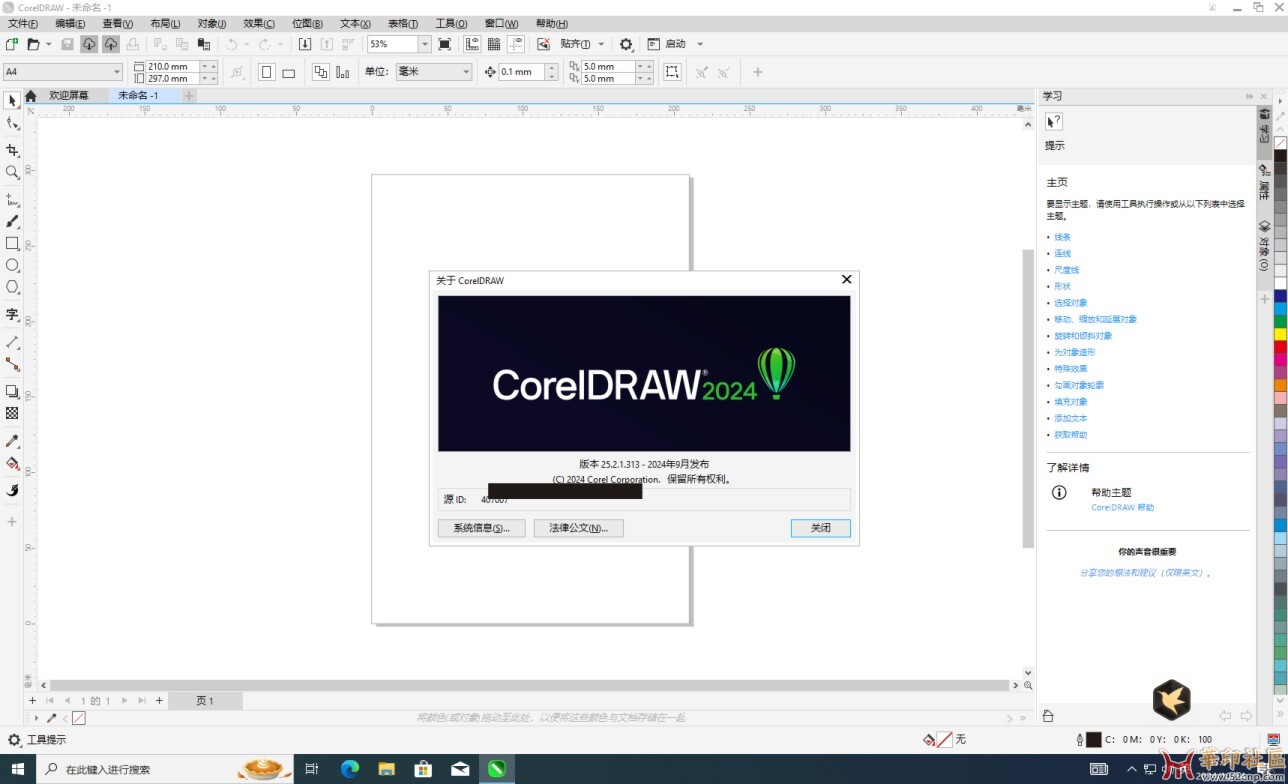Screen dimensions: 1288x784
Task: Expand the 启动 launcher dropdown
Action: tap(700, 44)
